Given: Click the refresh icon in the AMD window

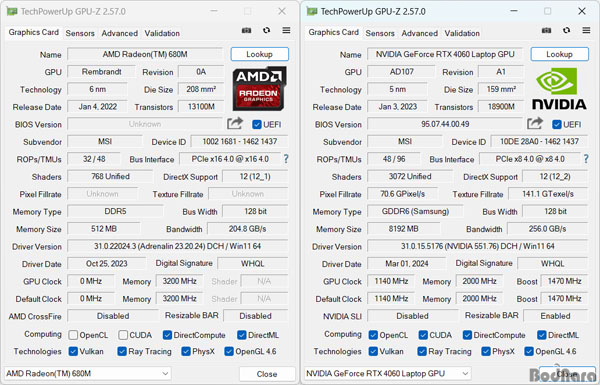Looking at the screenshot, I should tap(266, 30).
